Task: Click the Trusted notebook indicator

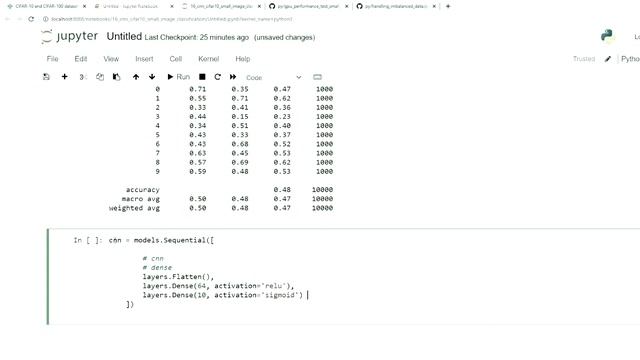Action: [x=584, y=59]
